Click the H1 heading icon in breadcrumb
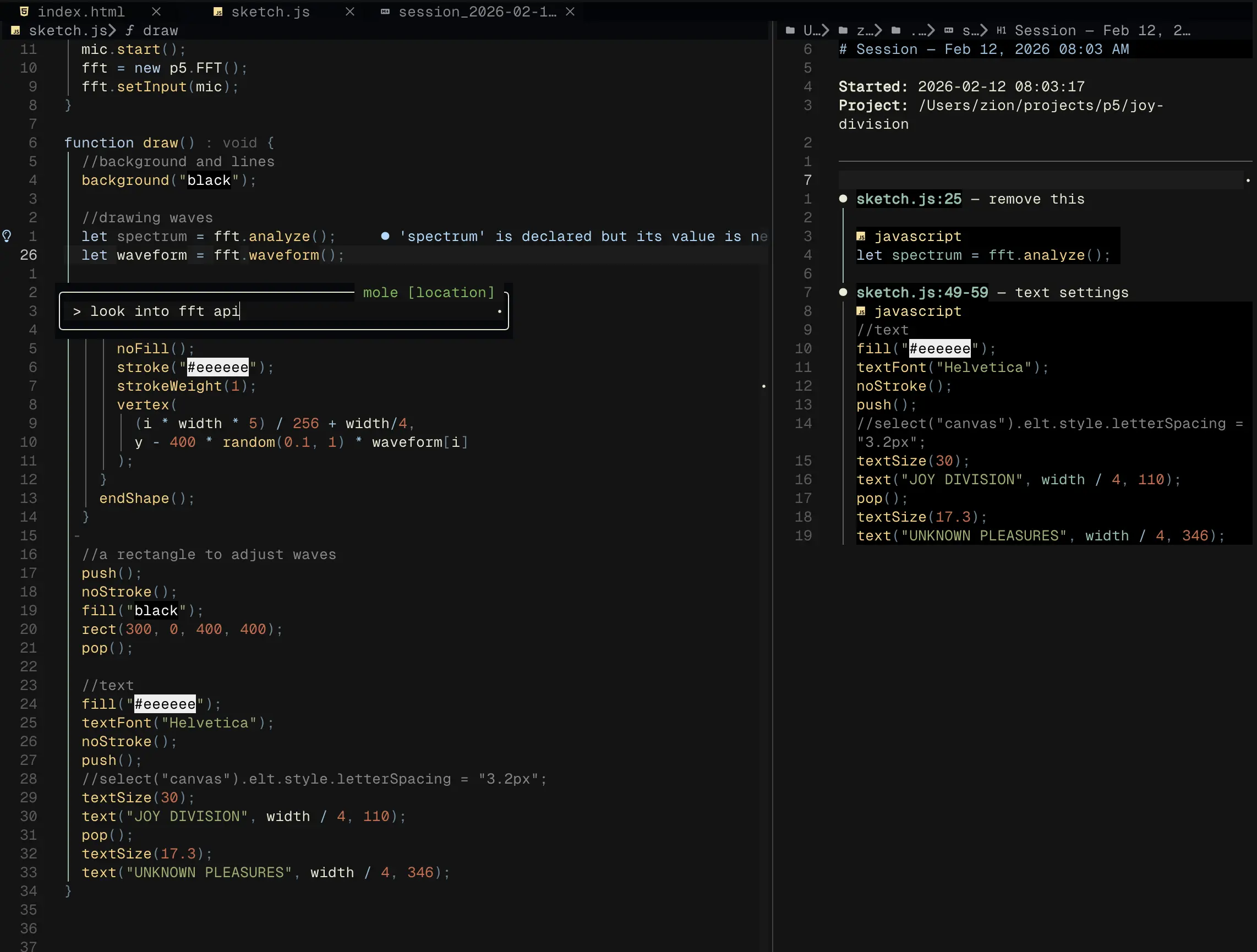Screen dimensions: 1257x952 [x=1001, y=31]
